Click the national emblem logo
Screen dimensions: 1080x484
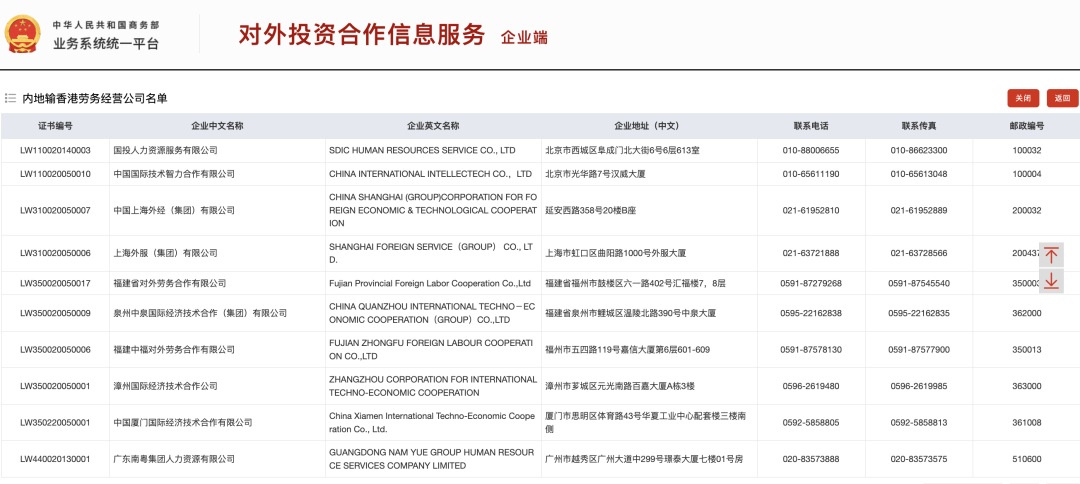22,34
